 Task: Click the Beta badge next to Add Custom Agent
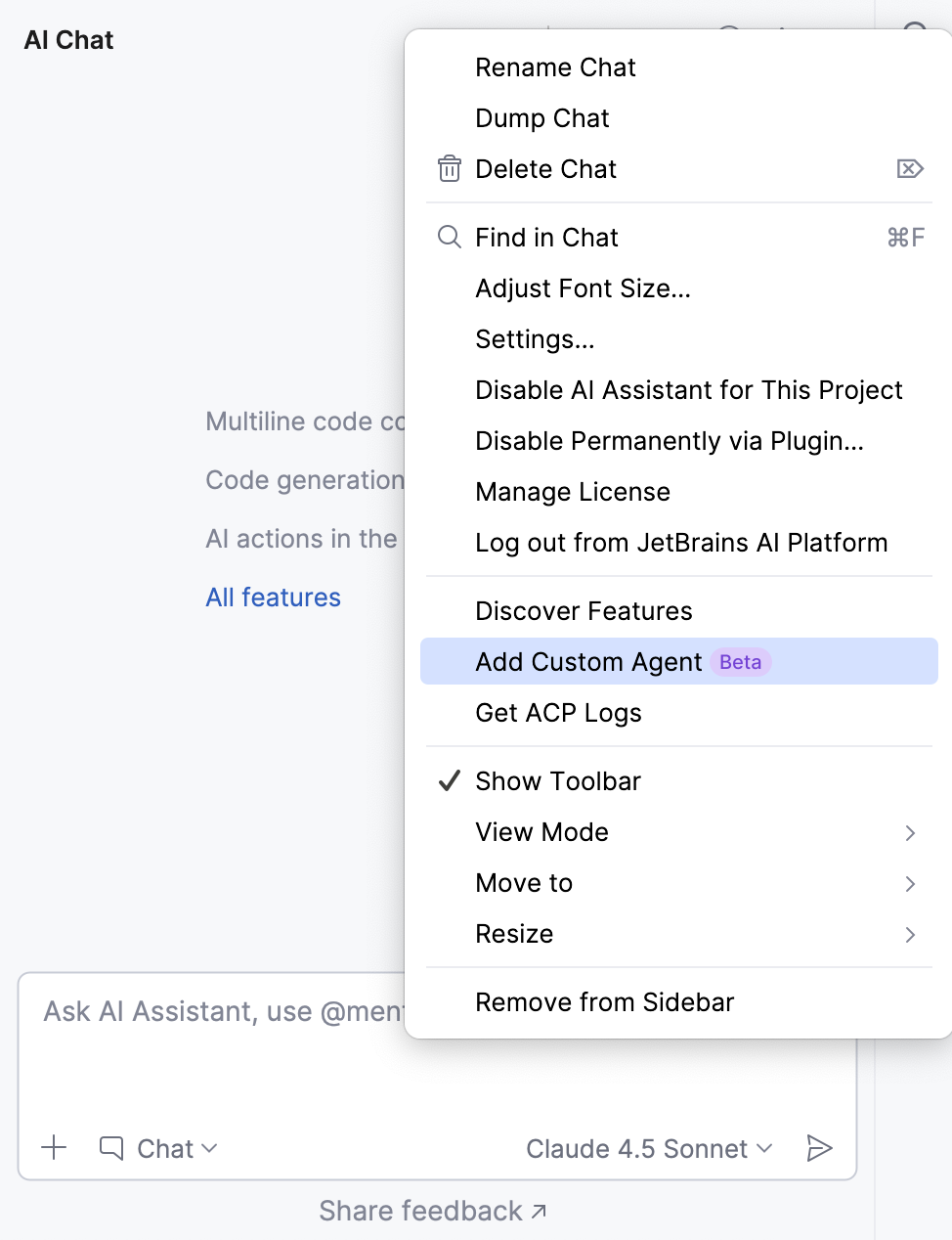coord(740,662)
